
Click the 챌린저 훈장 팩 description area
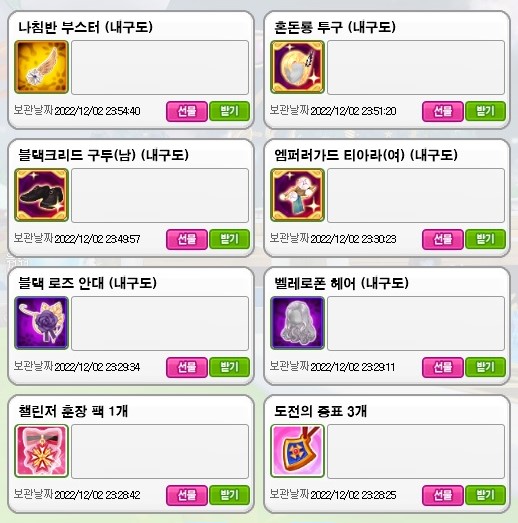[x=160, y=451]
